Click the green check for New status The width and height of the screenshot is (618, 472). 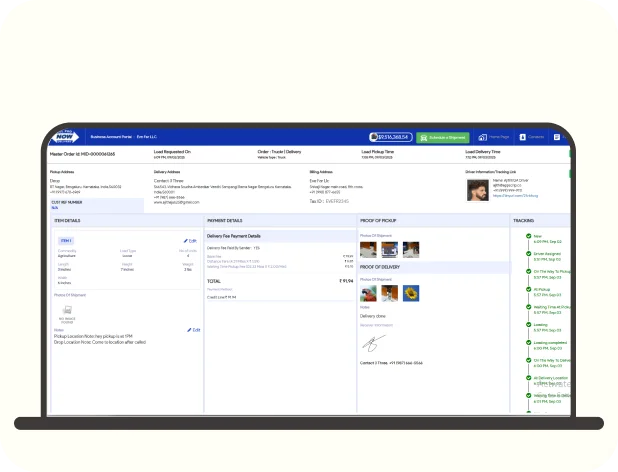click(x=526, y=237)
